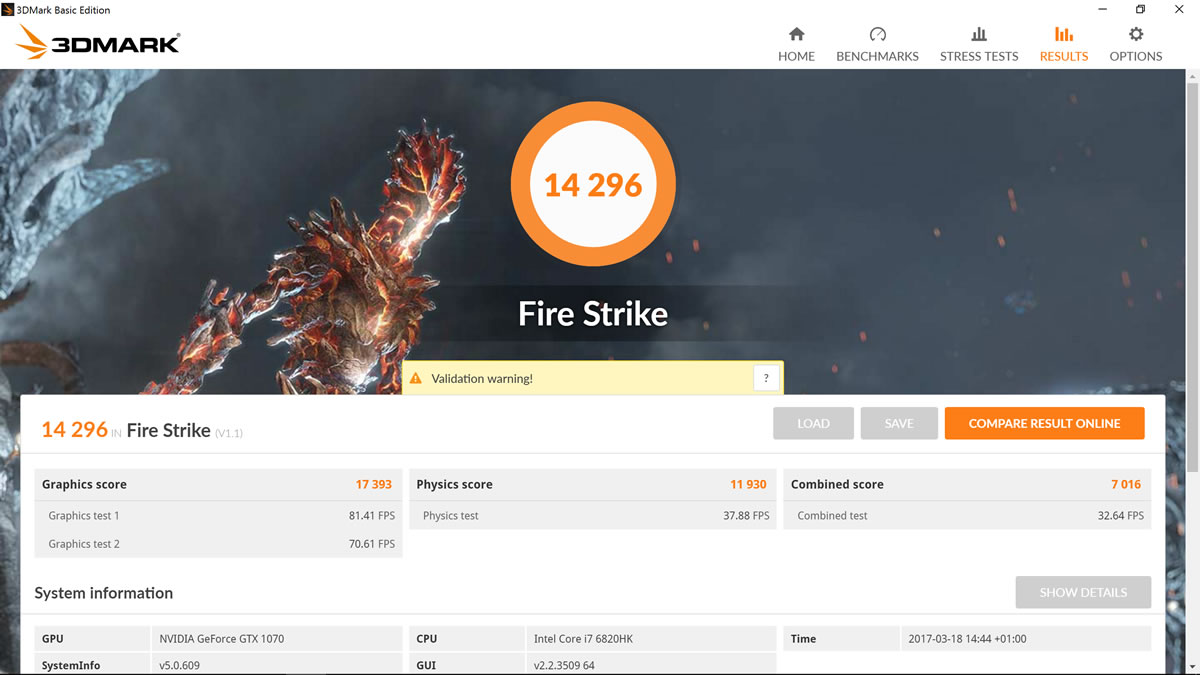Viewport: 1200px width, 675px height.
Task: Open the STRESS TESTS tab label
Action: click(979, 57)
